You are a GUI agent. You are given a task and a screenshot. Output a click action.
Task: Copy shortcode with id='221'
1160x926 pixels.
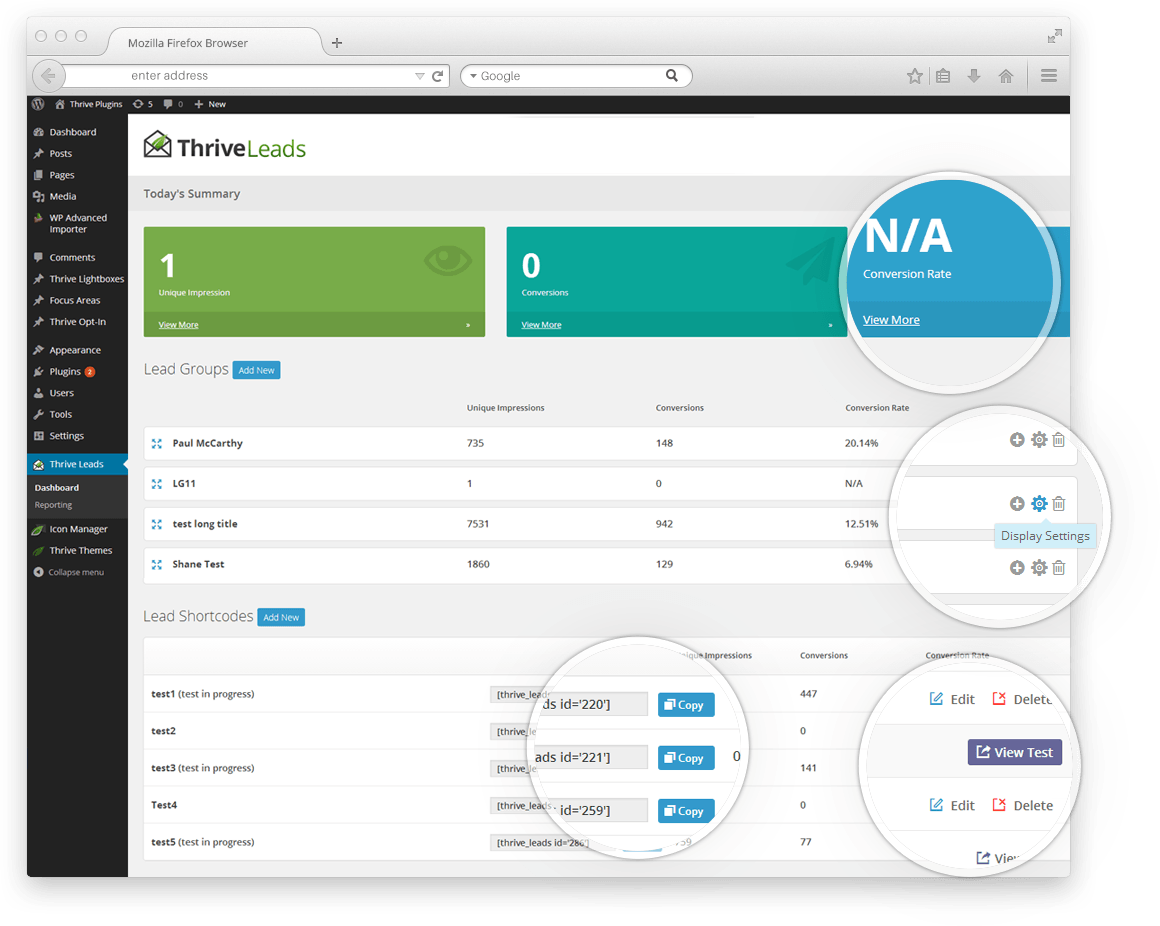pyautogui.click(x=686, y=758)
